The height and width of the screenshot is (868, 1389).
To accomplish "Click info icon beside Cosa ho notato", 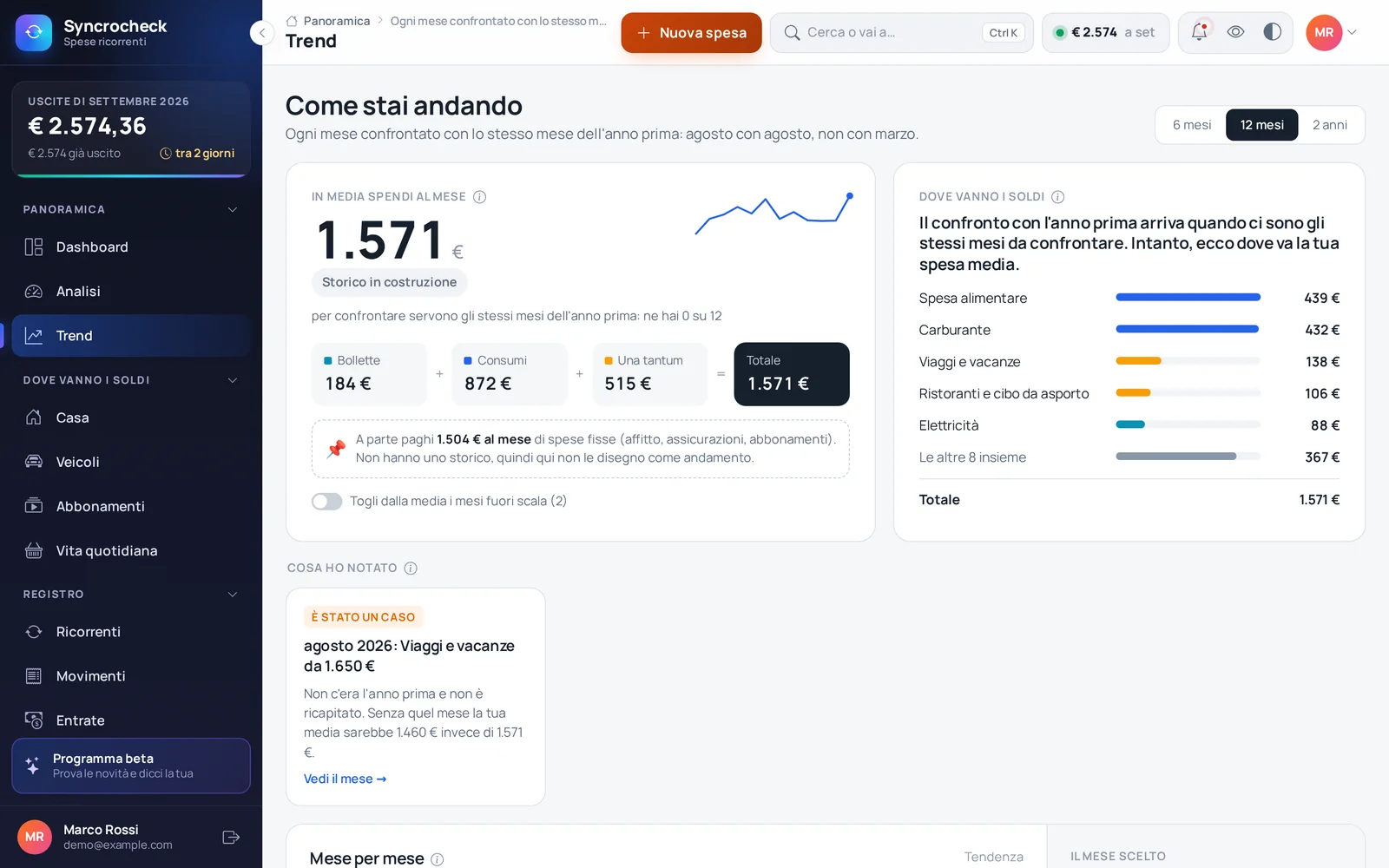I will tap(411, 568).
